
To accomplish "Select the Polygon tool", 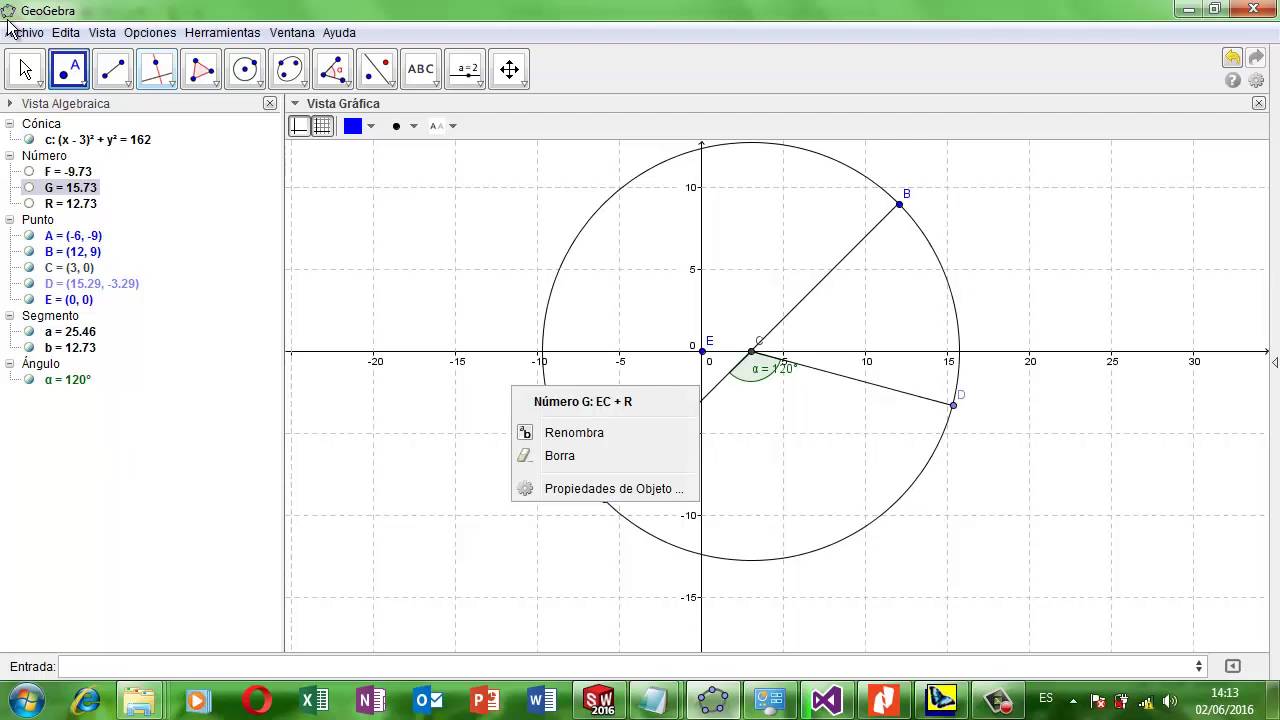I will 201,69.
